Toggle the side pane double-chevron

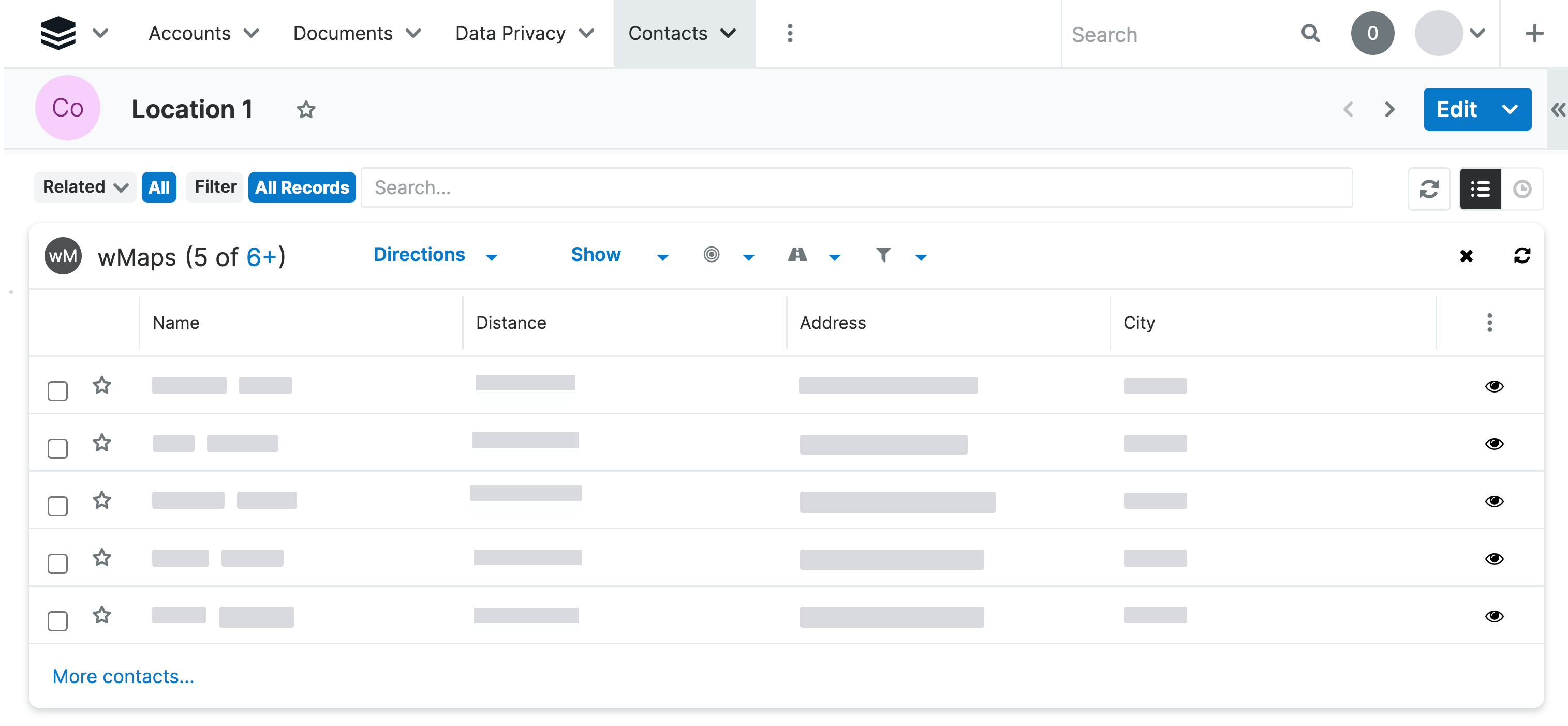point(1558,110)
